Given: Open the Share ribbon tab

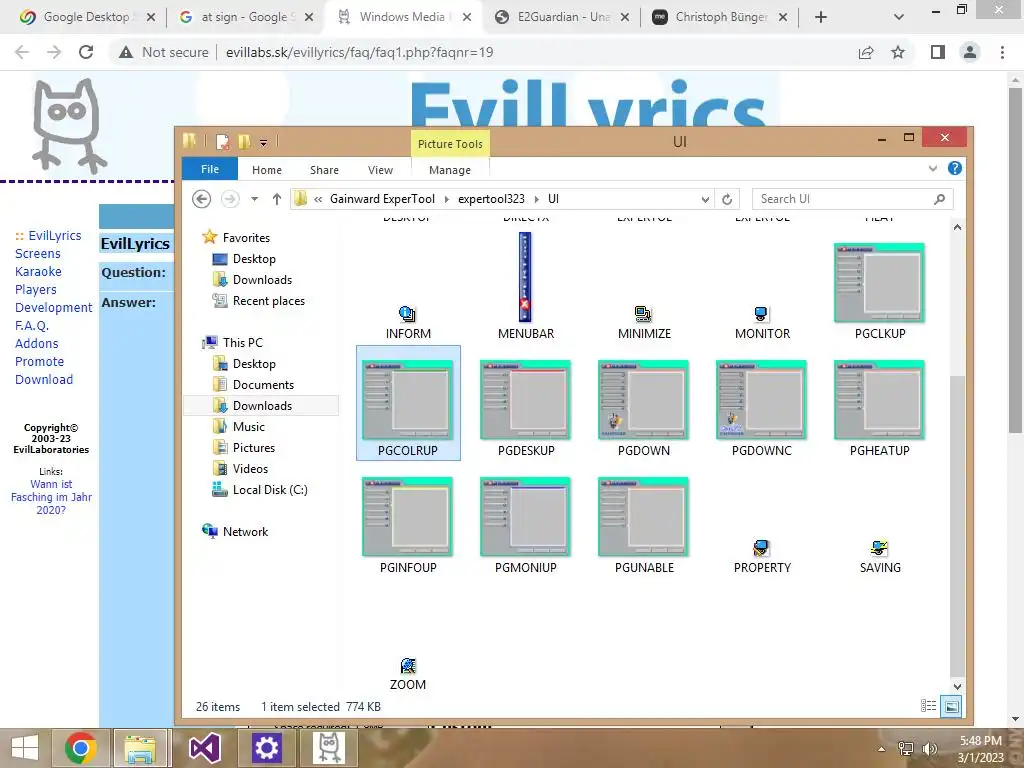Looking at the screenshot, I should click(324, 170).
